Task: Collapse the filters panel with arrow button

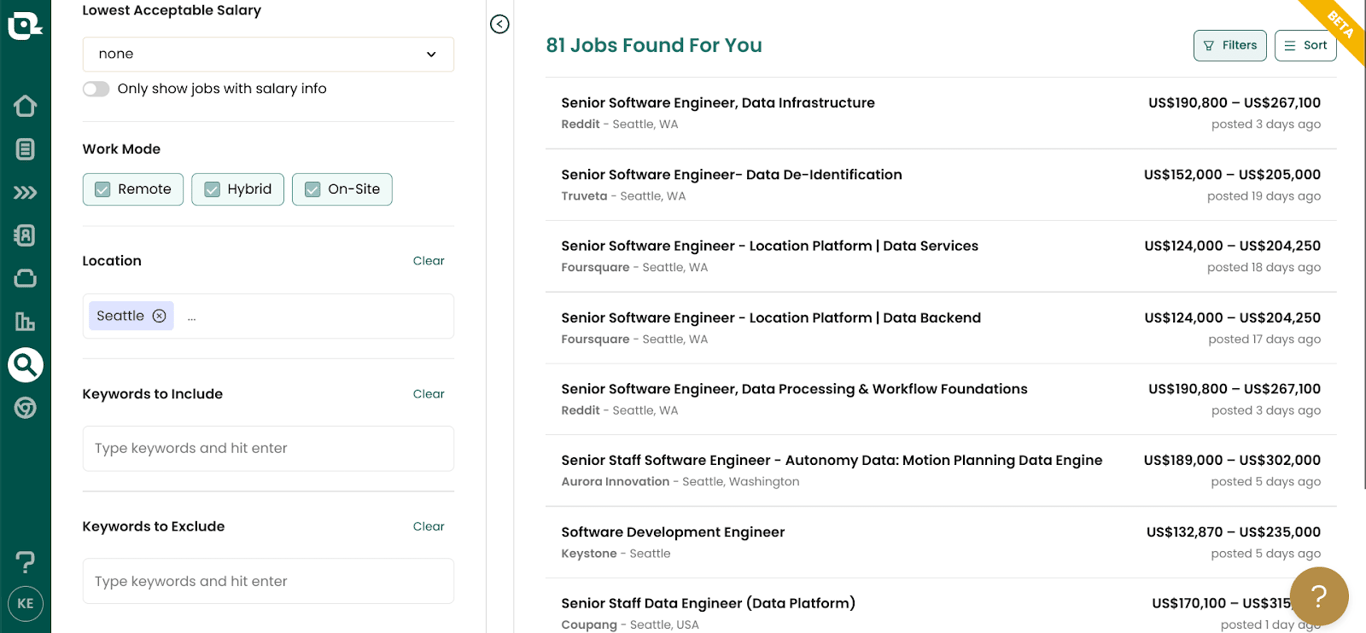Action: coord(500,24)
